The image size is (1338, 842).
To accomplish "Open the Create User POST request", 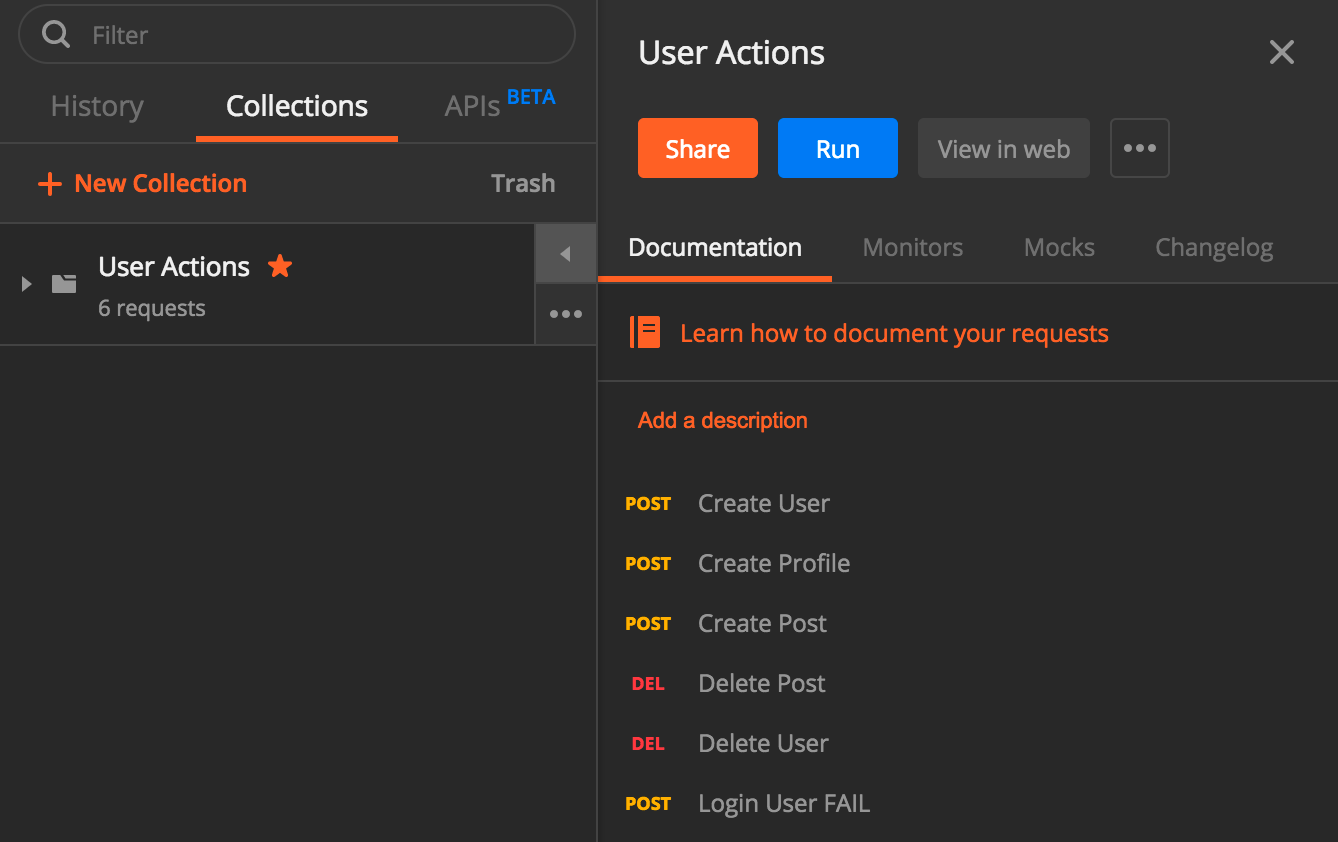I will coord(763,503).
